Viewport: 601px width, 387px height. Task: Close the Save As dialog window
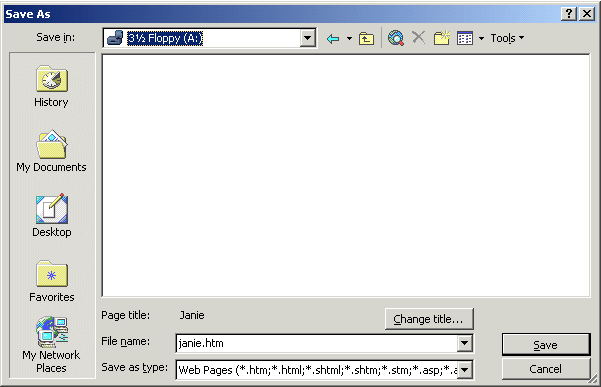587,14
